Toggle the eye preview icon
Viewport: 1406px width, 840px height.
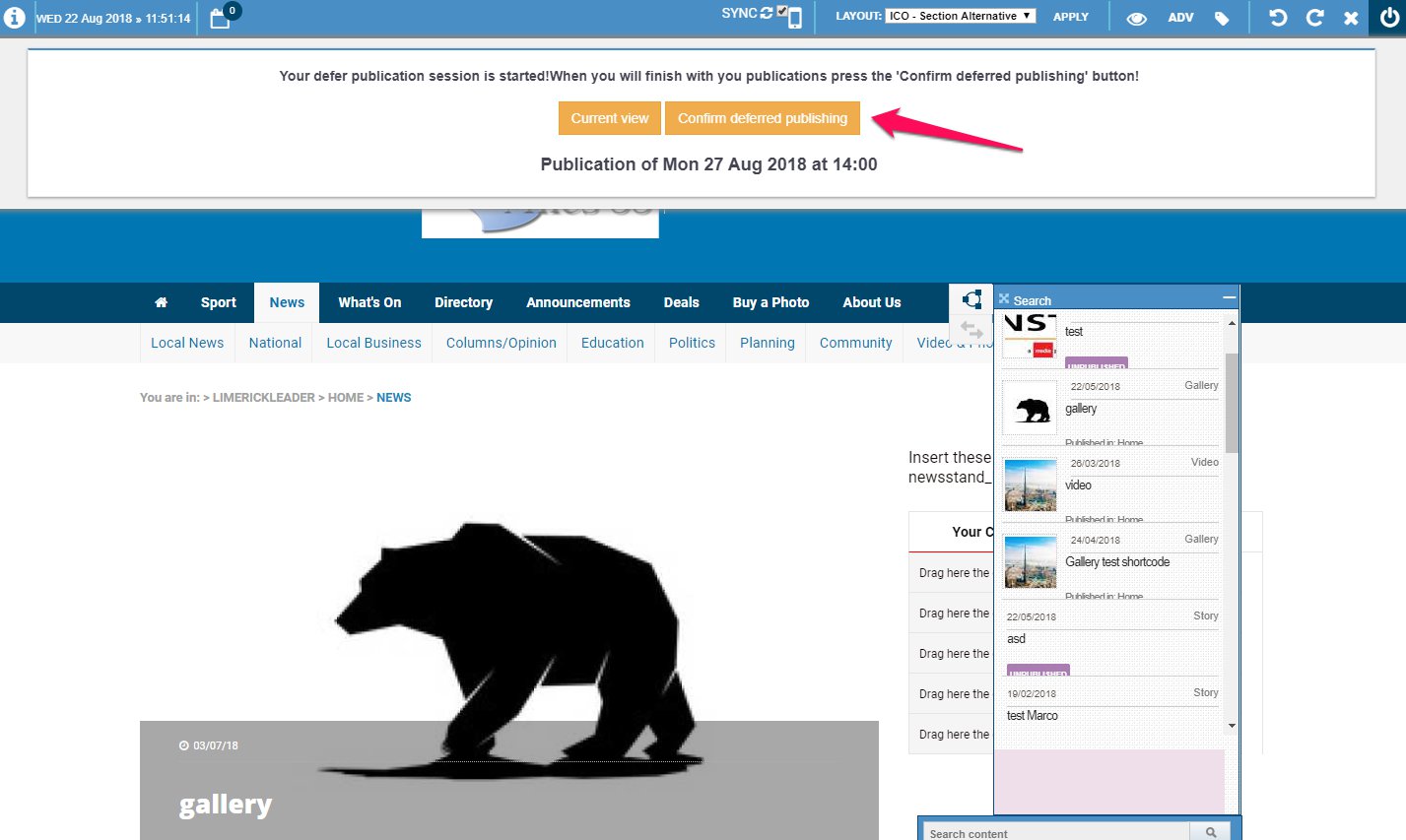click(1136, 18)
